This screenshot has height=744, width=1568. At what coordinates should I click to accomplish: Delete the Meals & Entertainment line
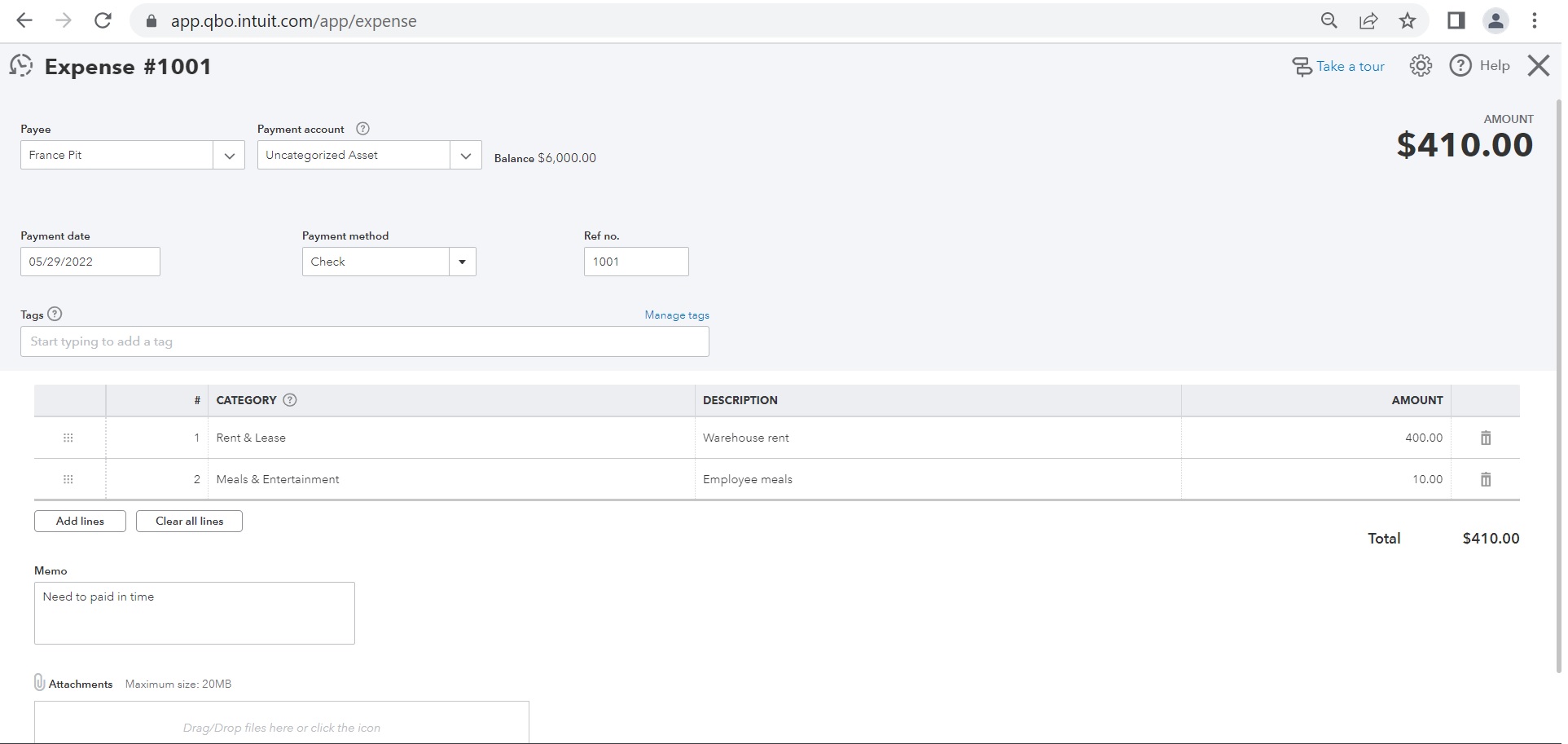pos(1485,480)
